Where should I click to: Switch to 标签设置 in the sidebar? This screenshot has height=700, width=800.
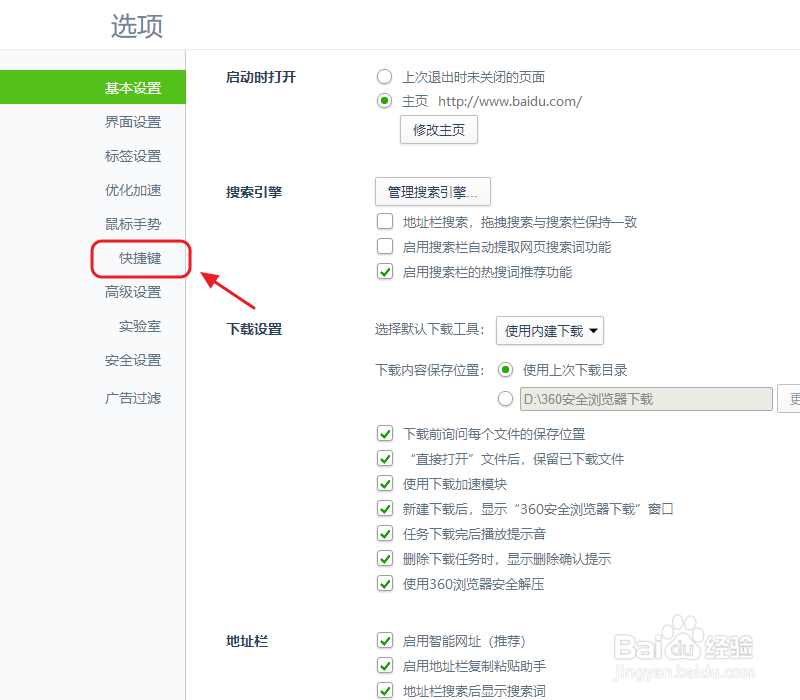pyautogui.click(x=133, y=156)
